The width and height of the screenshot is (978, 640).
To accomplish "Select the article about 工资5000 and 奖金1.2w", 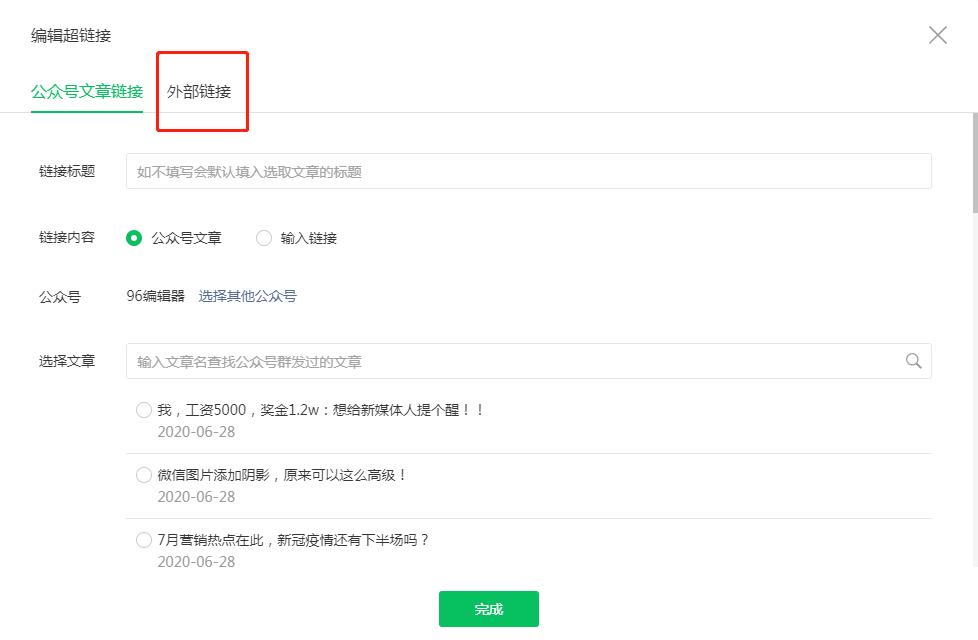I will (x=143, y=410).
